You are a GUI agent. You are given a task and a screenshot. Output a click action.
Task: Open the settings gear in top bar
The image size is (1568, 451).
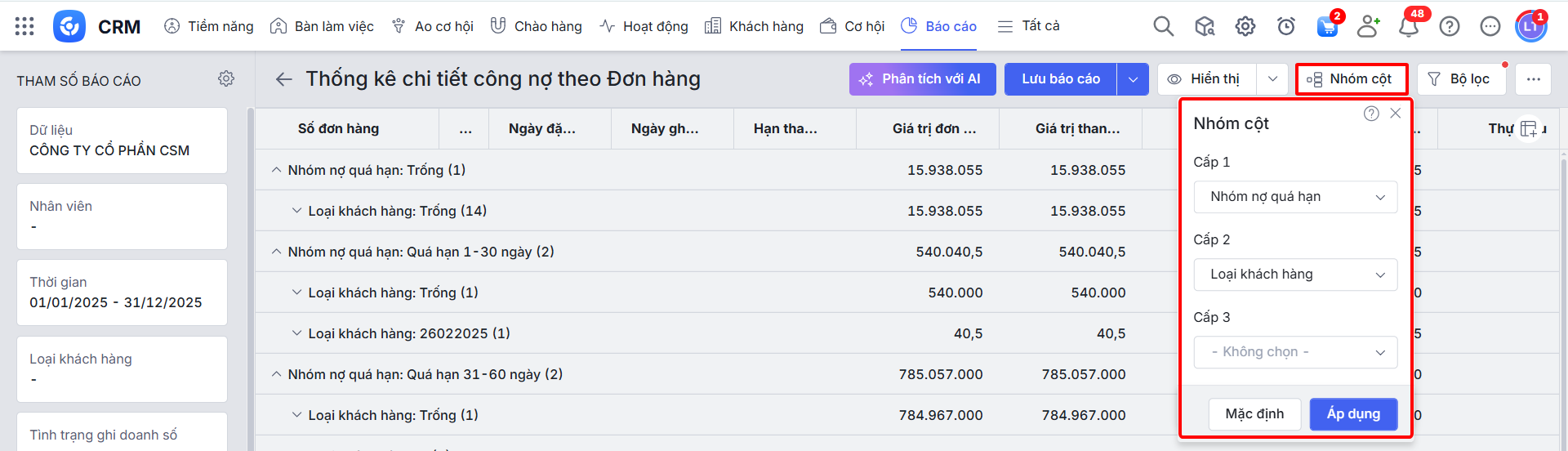click(1245, 26)
